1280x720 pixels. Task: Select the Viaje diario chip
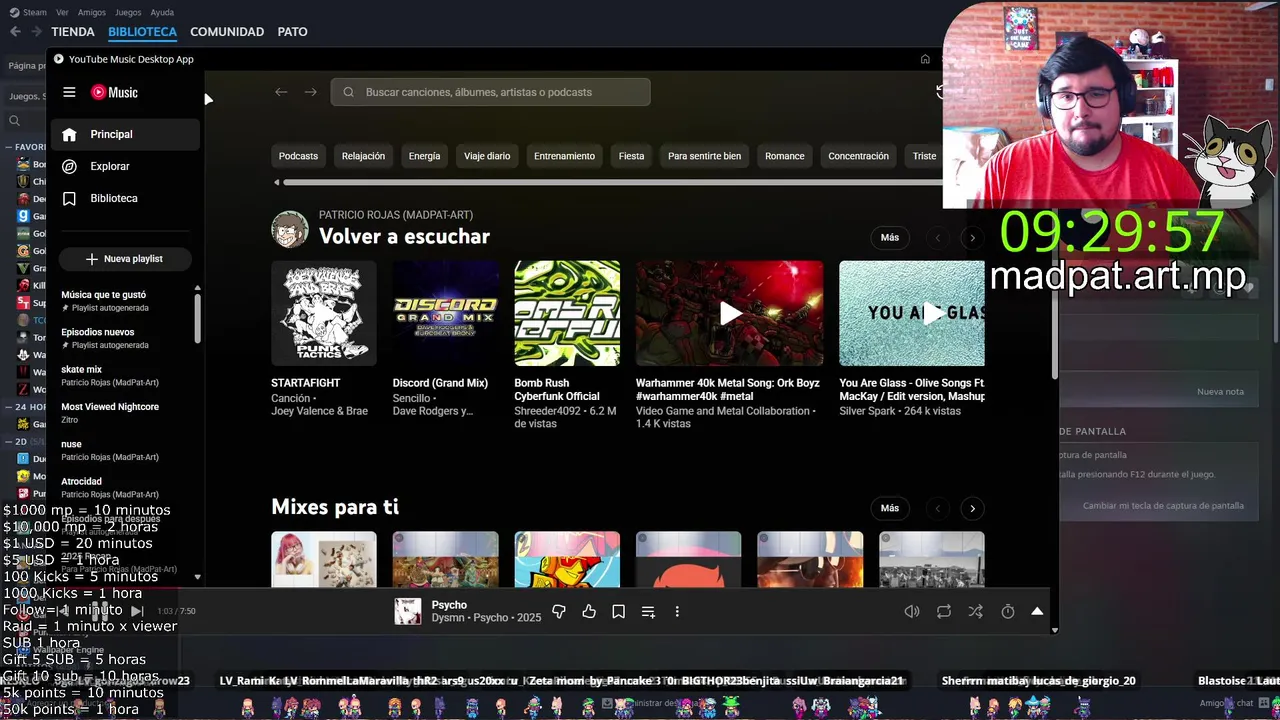tap(487, 156)
